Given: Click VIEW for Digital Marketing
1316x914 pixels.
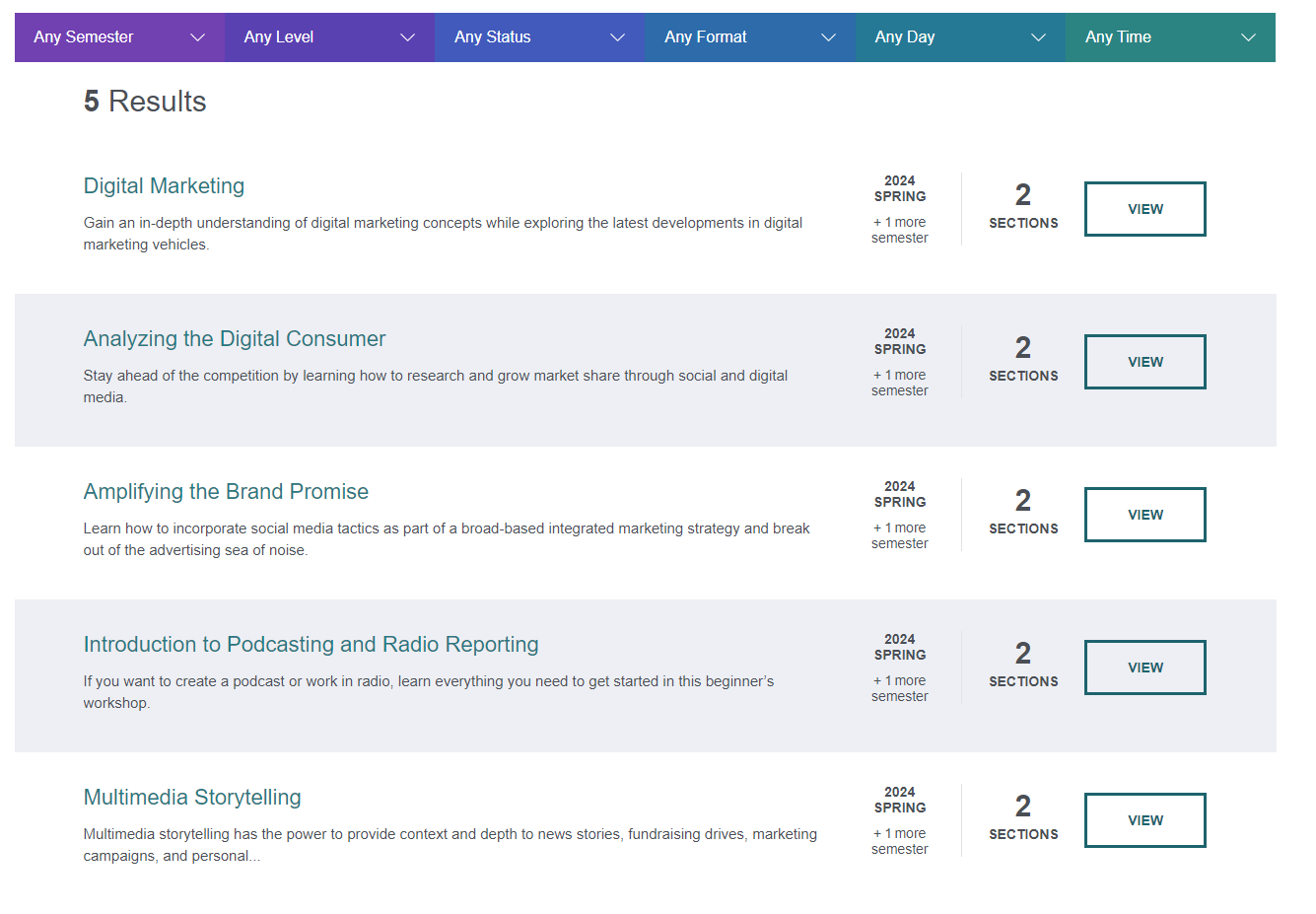Looking at the screenshot, I should point(1144,208).
